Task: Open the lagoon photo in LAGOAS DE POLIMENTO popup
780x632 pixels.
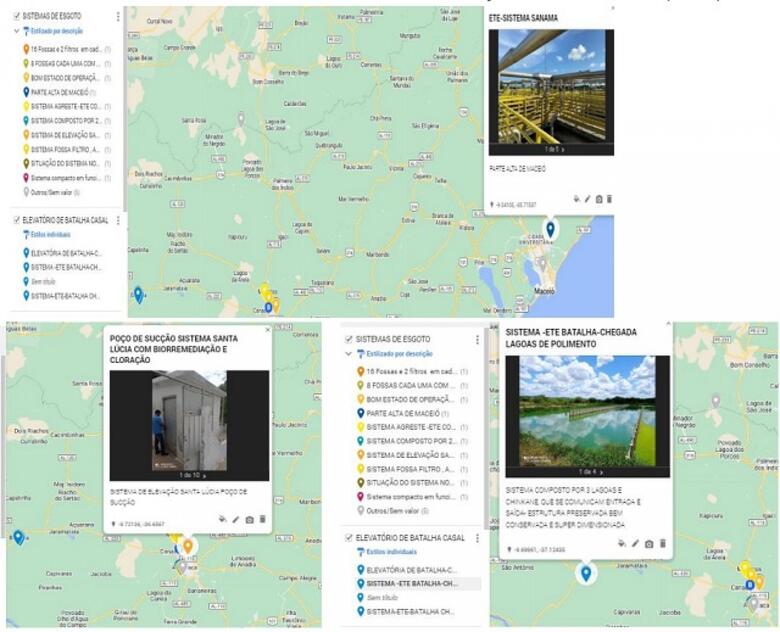Action: [580, 408]
